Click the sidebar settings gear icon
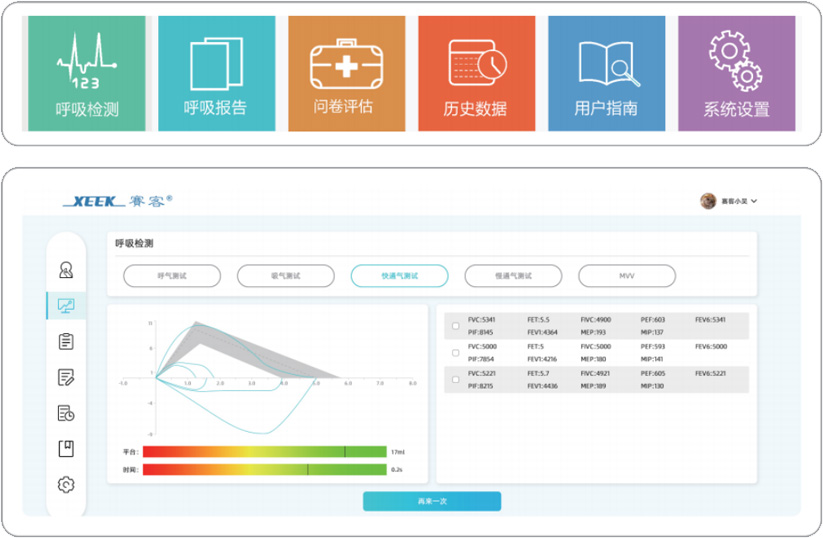This screenshot has width=823, height=538. pyautogui.click(x=66, y=485)
